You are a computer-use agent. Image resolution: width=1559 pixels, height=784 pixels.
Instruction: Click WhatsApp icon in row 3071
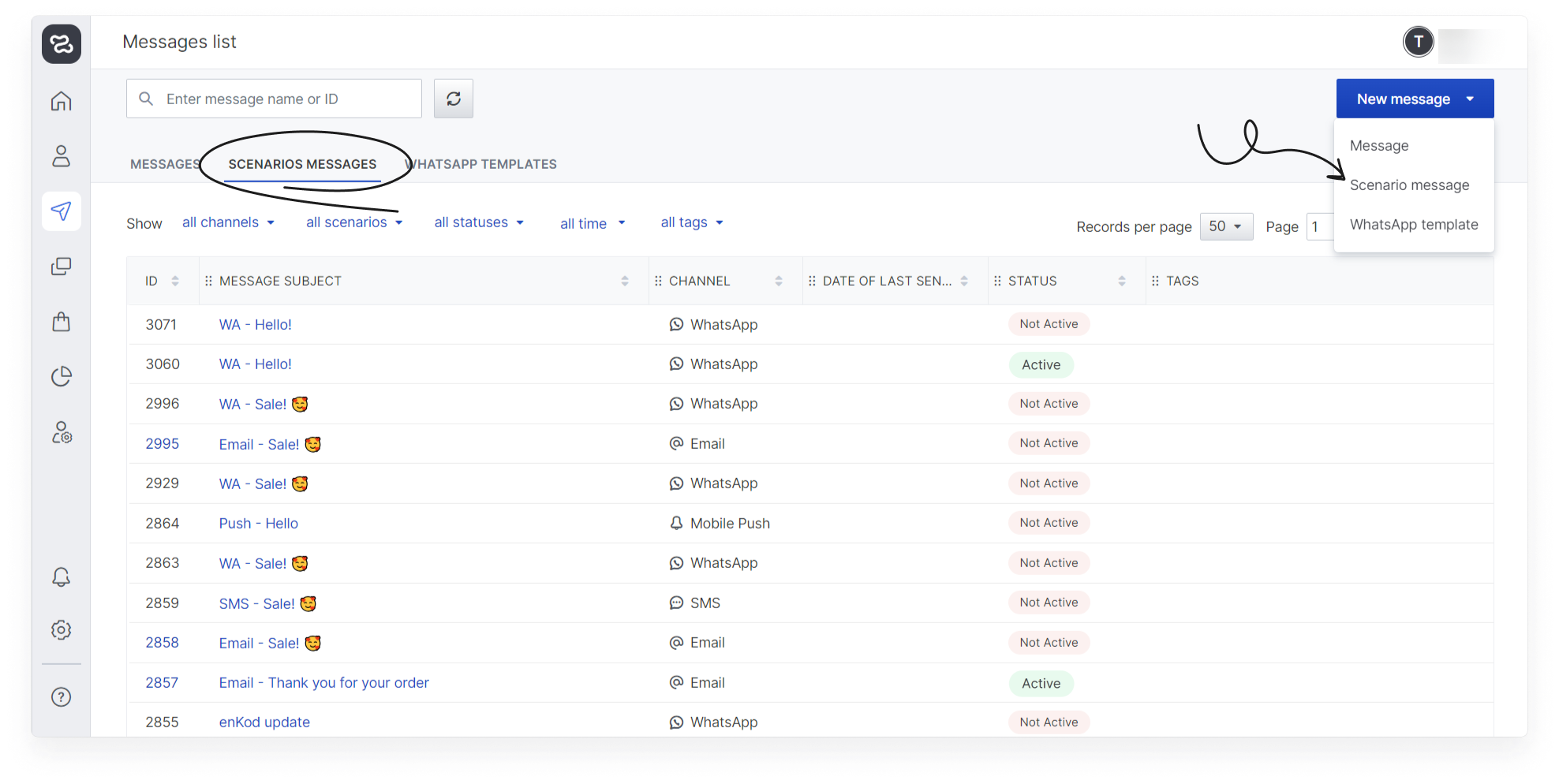[x=676, y=324]
